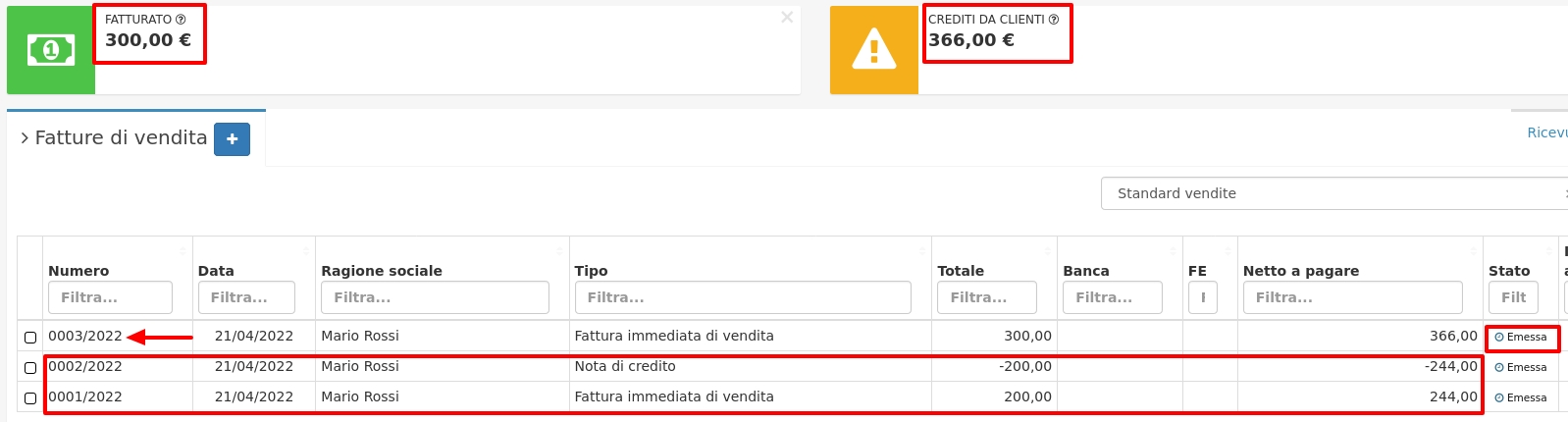Expand the Fatture di vendita chevron
This screenshot has height=422, width=1568.
click(25, 138)
